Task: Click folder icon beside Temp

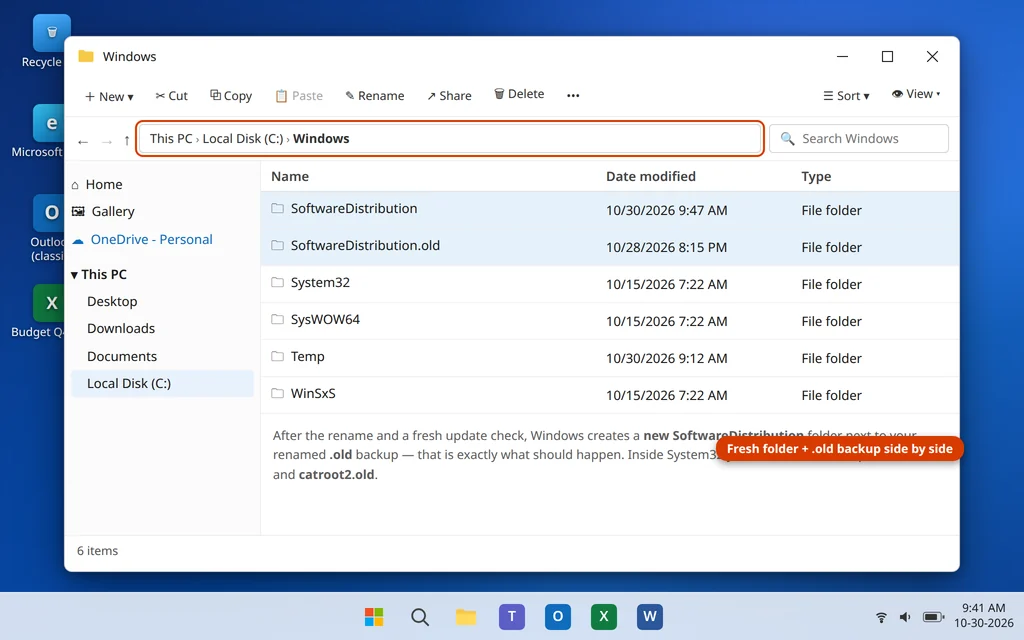Action: click(x=278, y=356)
